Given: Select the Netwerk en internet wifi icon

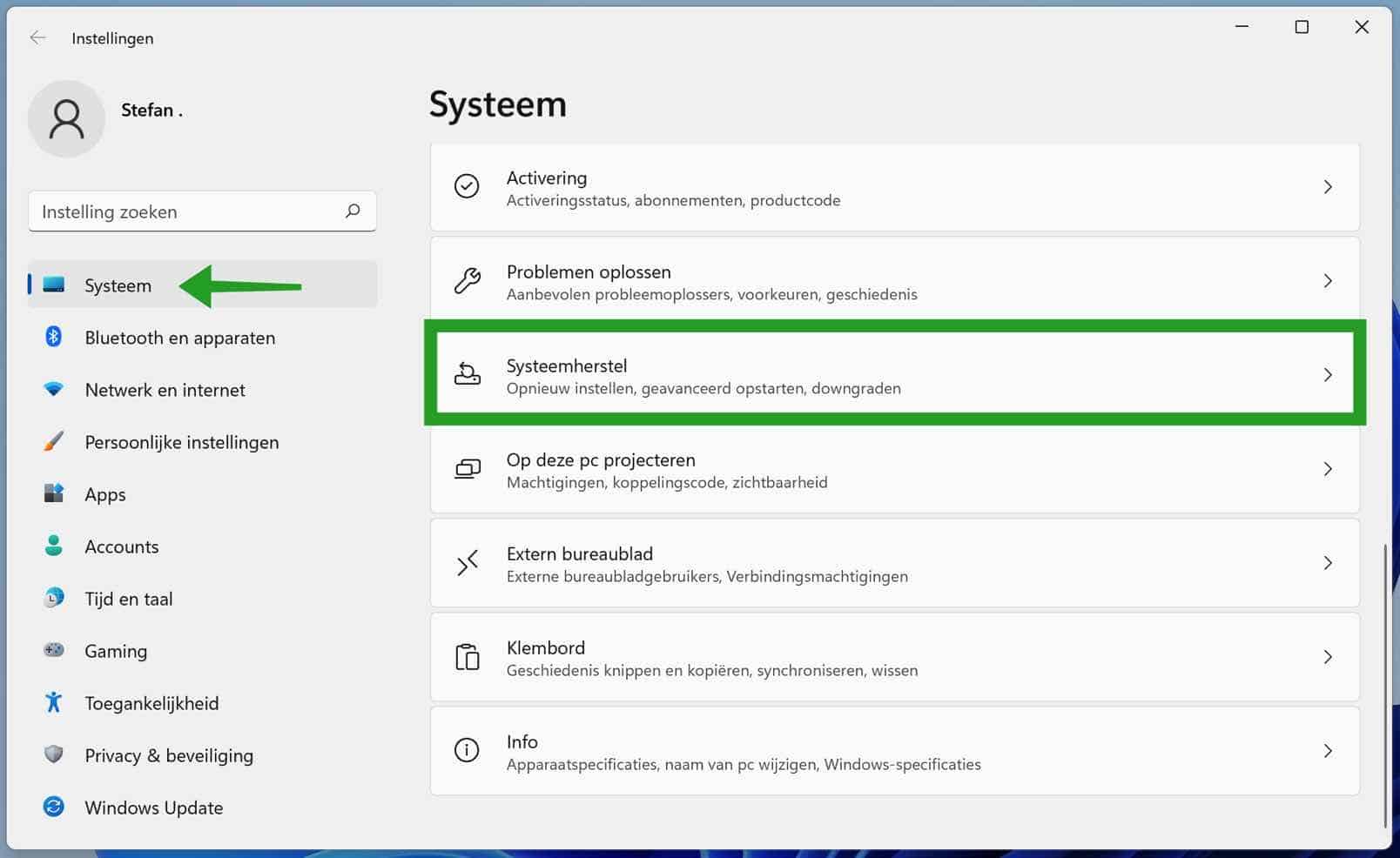Looking at the screenshot, I should [53, 389].
